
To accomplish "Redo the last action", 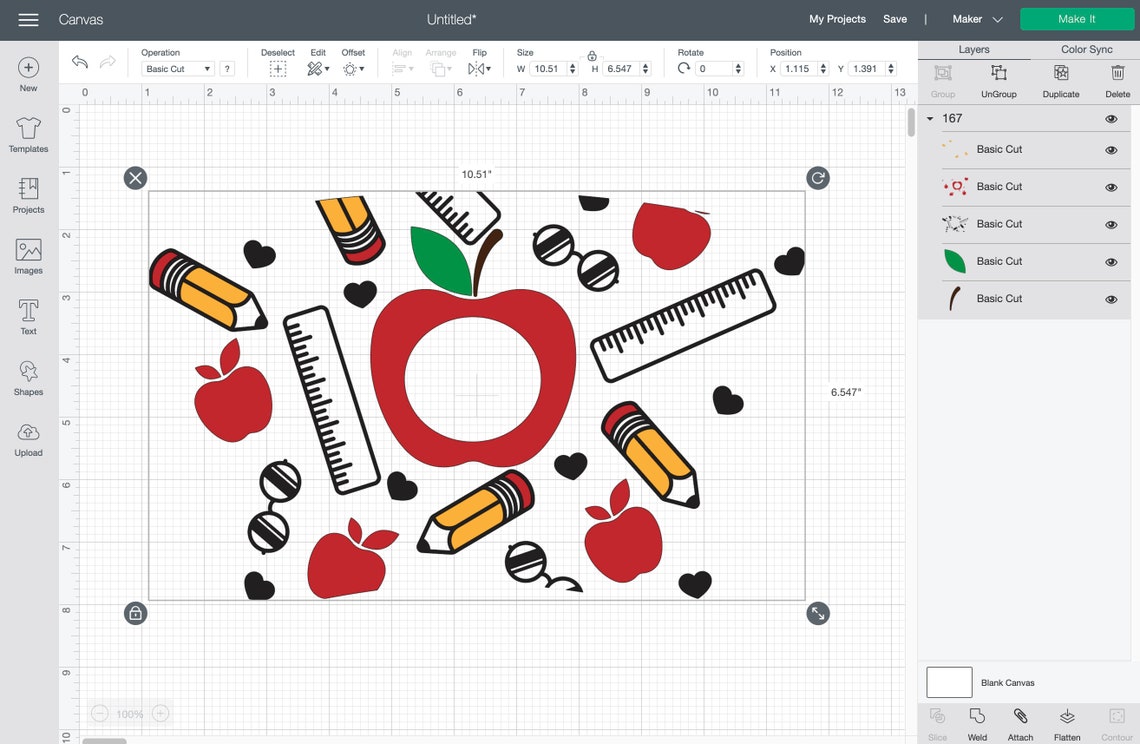I will click(x=108, y=62).
